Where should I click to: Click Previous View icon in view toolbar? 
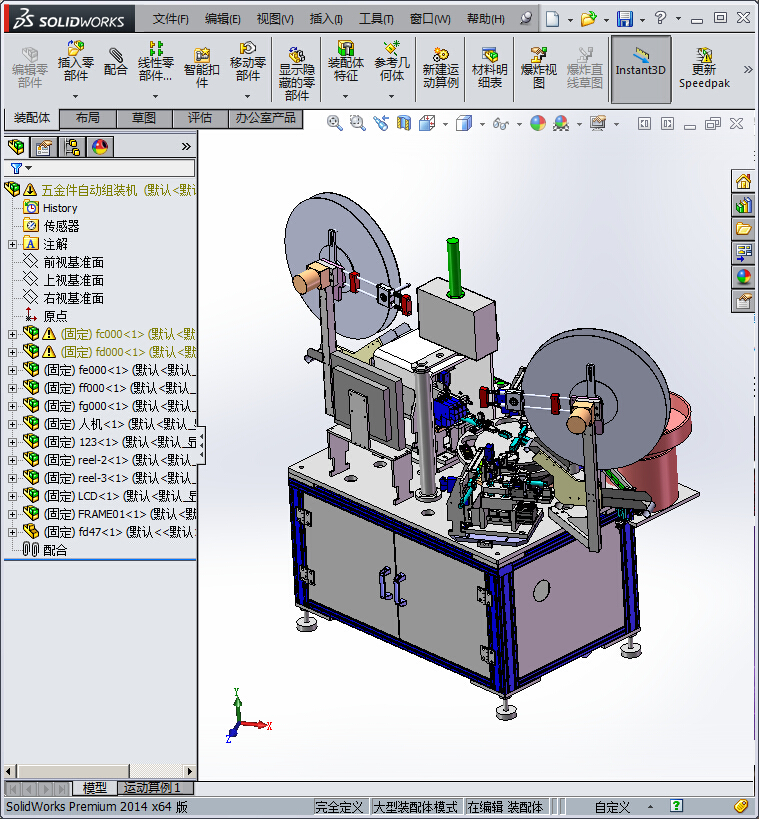tap(381, 123)
